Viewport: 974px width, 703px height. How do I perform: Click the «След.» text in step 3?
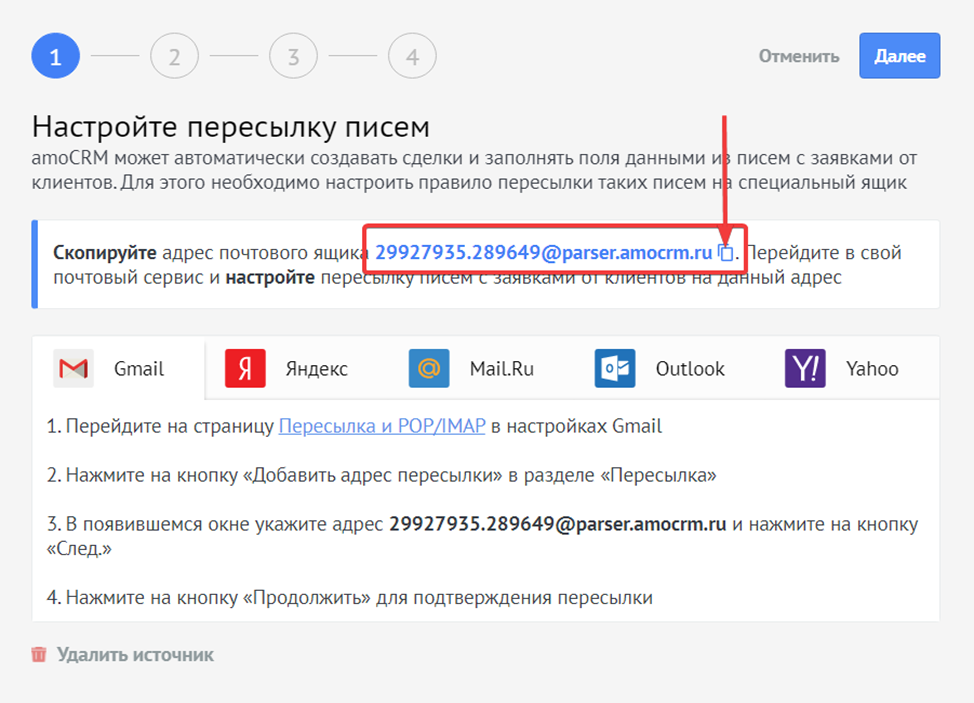(x=79, y=549)
